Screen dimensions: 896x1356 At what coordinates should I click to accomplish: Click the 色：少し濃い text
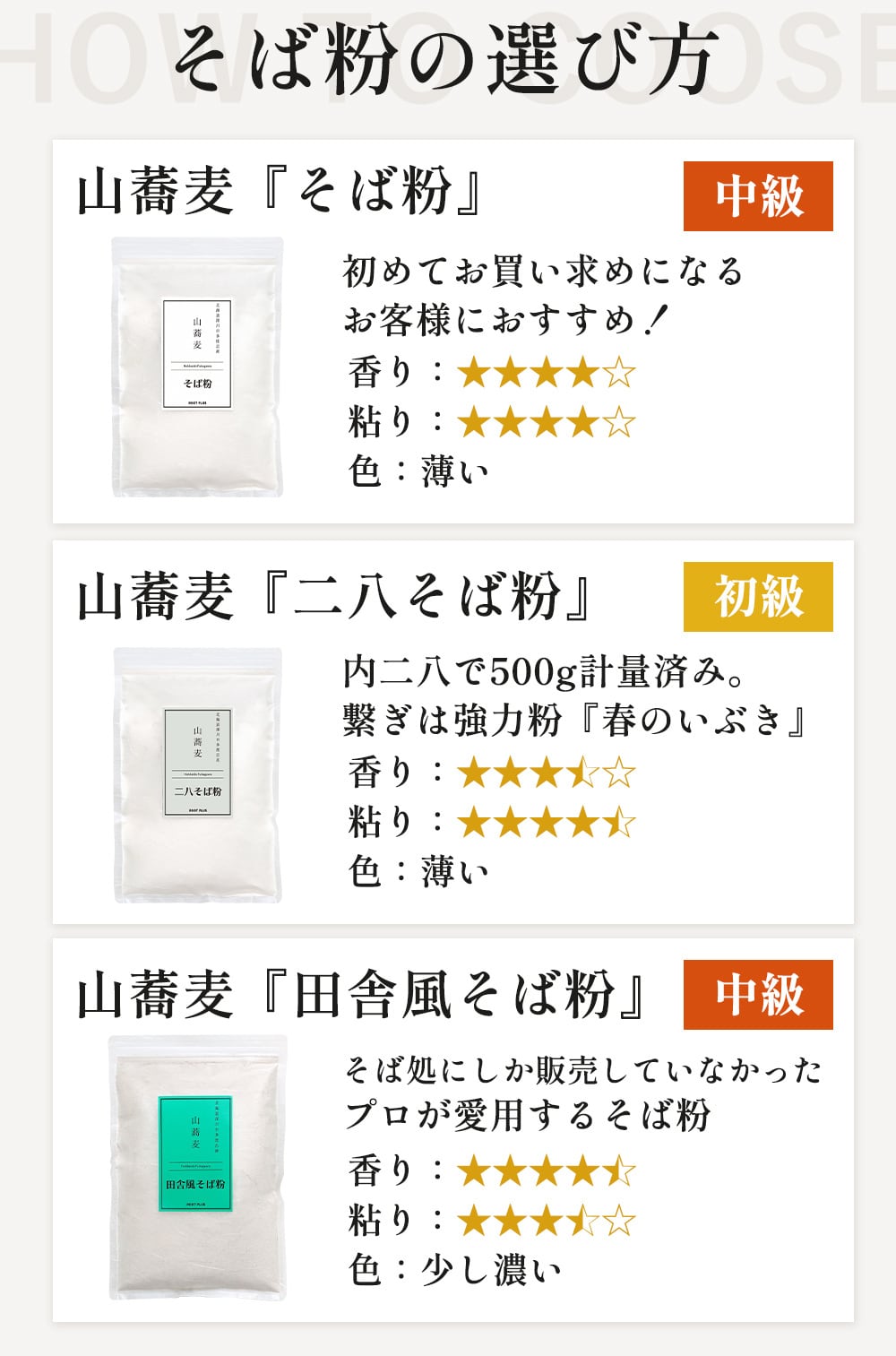pyautogui.click(x=455, y=1270)
